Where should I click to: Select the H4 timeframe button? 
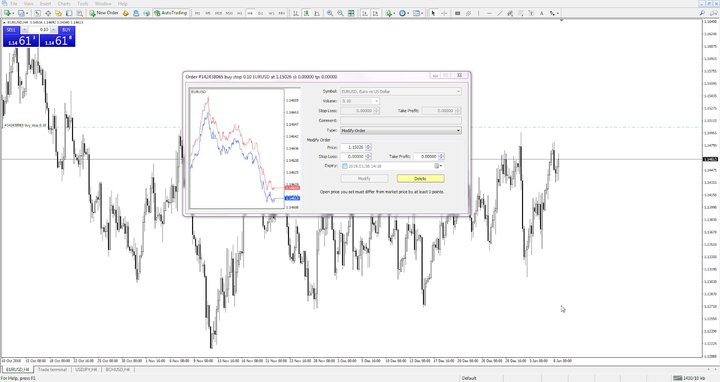[250, 13]
